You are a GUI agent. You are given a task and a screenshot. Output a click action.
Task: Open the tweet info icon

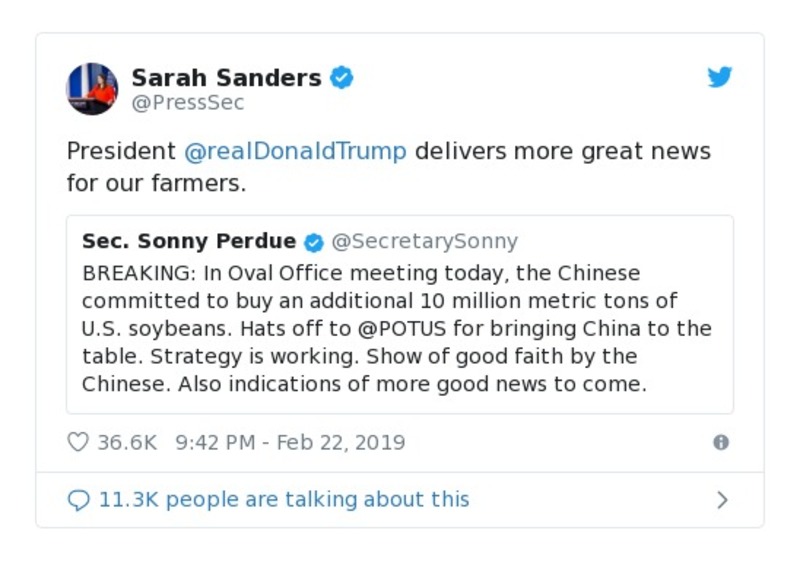(x=720, y=442)
